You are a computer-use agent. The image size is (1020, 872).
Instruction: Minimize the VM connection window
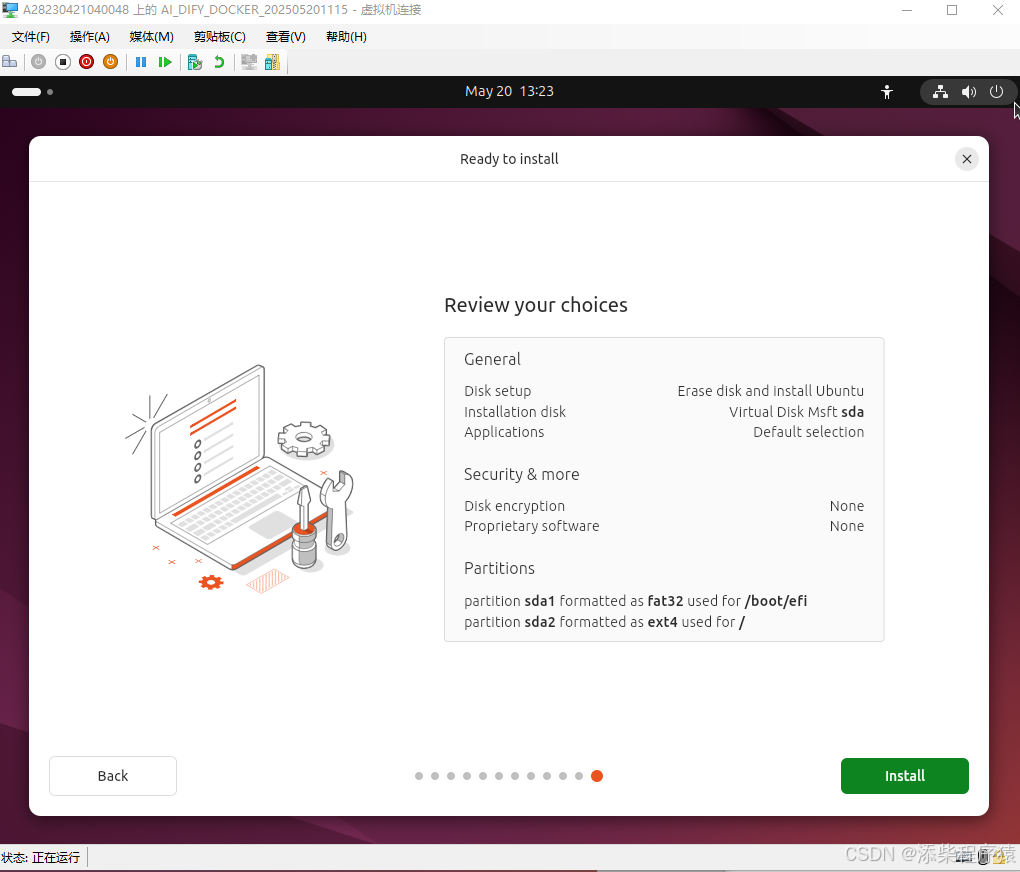[907, 10]
